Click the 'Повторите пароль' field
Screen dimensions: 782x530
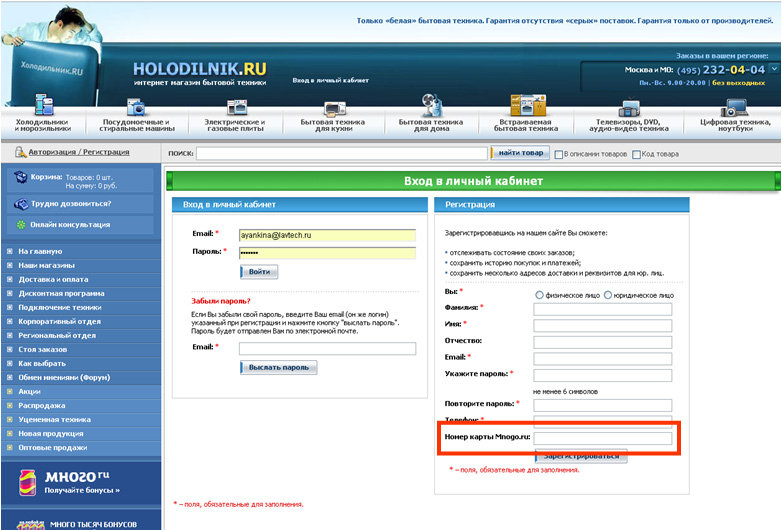pyautogui.click(x=602, y=405)
